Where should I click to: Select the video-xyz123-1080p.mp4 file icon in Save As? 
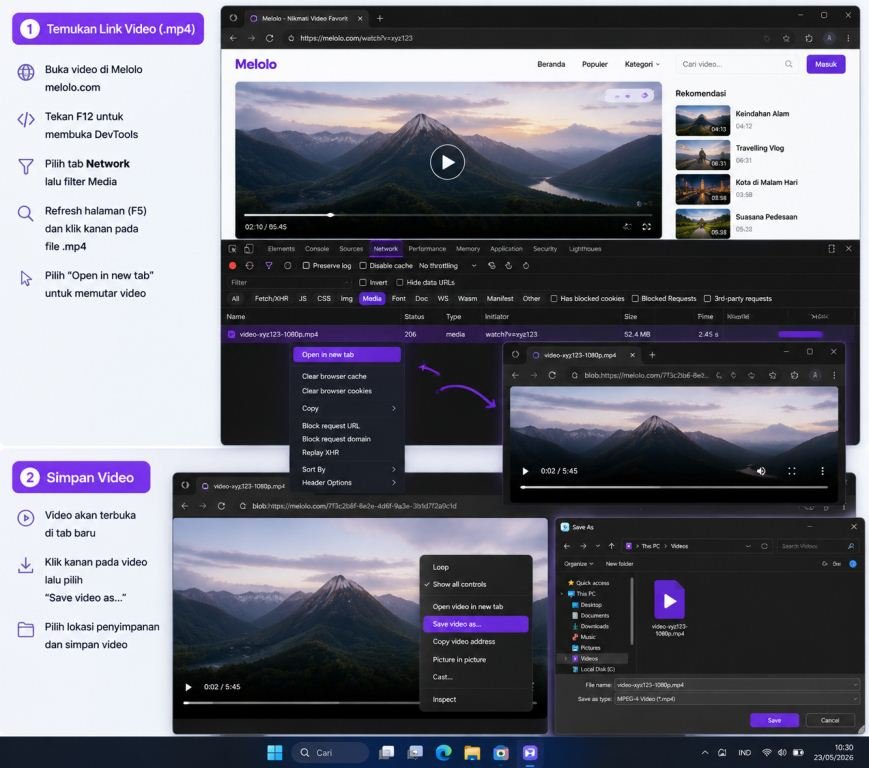pos(669,600)
